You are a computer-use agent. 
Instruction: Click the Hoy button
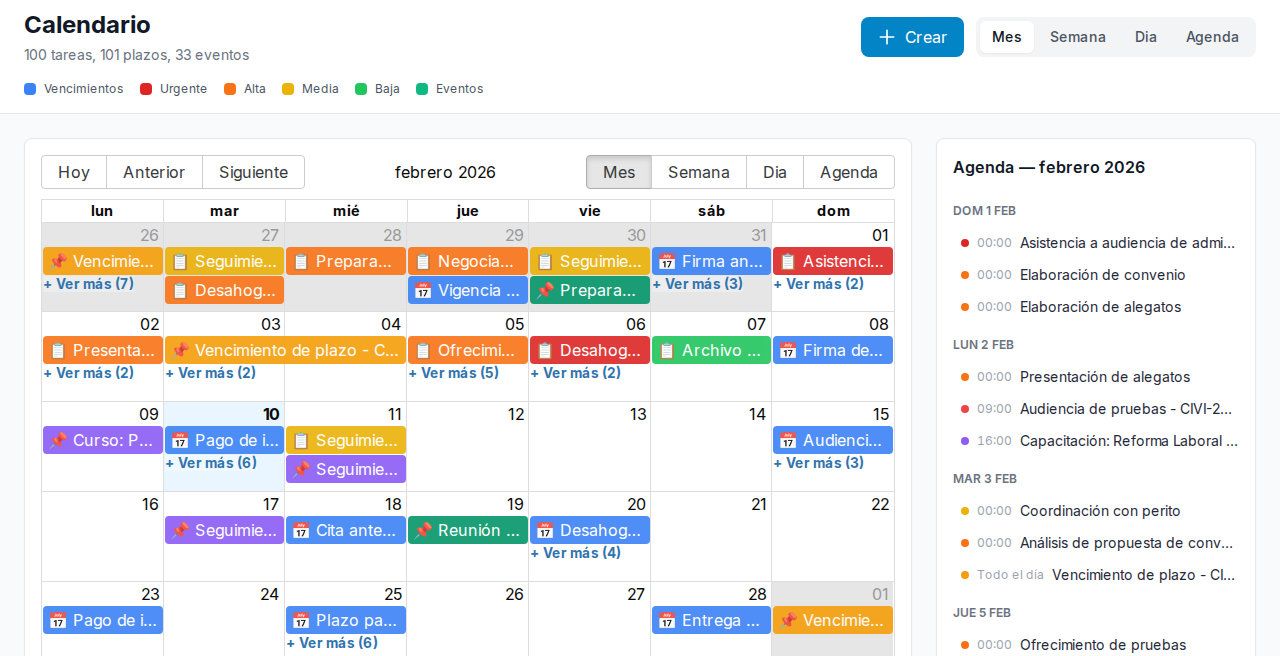click(74, 172)
